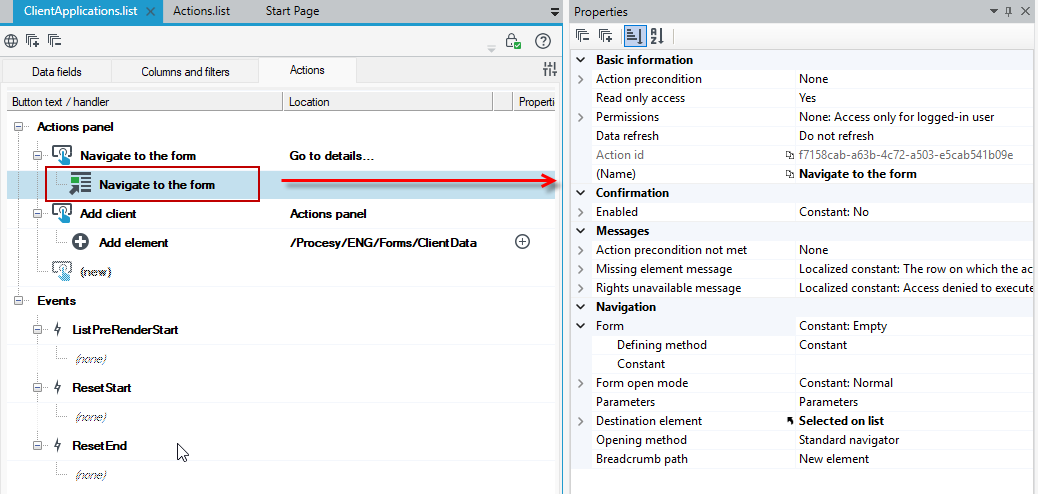Click the copy icon next to Action id value
Screen dimensions: 1038x494
(789, 155)
